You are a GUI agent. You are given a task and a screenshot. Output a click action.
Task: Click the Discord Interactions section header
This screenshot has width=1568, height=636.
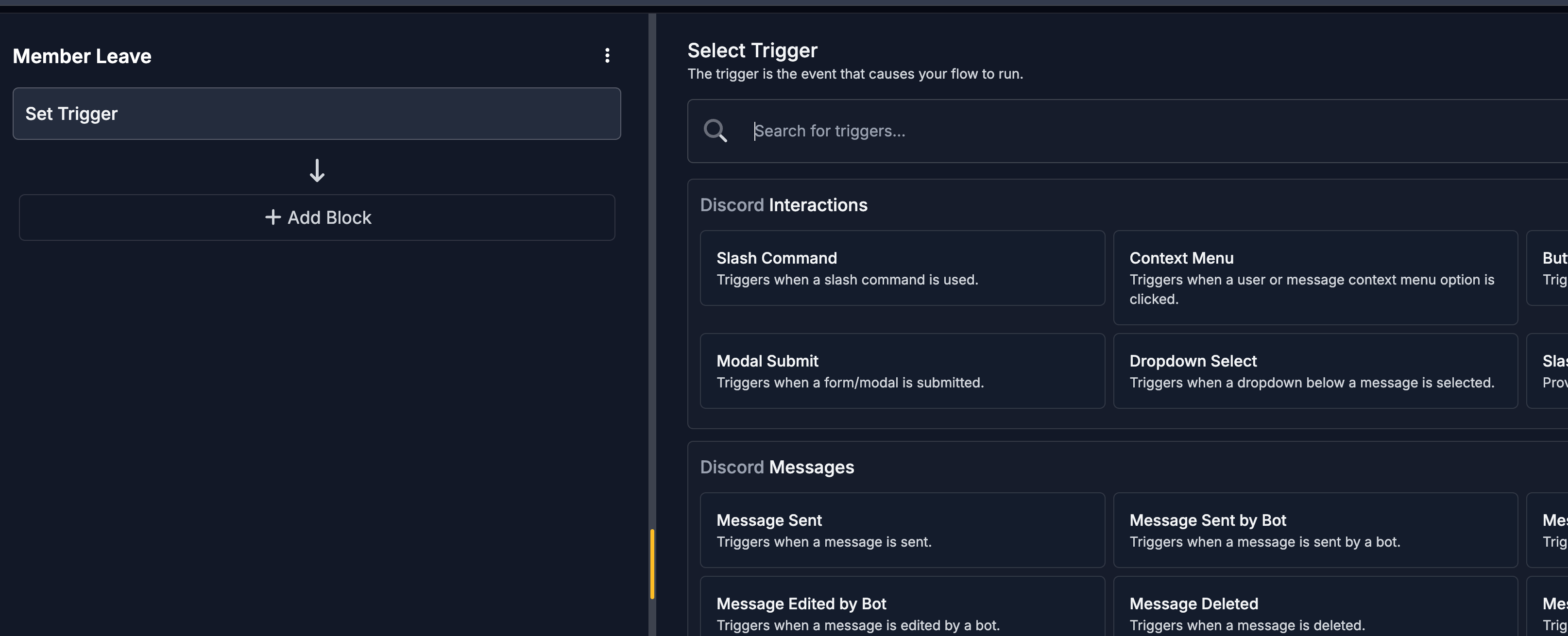(x=784, y=205)
